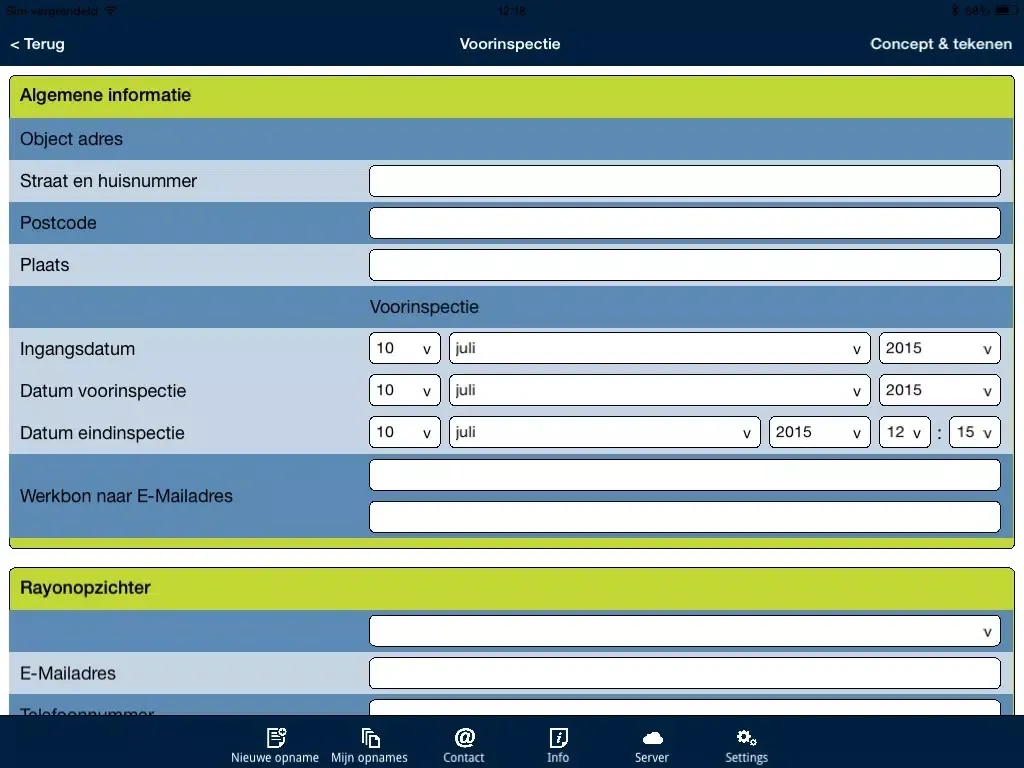The image size is (1024, 768).
Task: Focus Rayonopzichter E-Mailadres field
Action: [684, 673]
